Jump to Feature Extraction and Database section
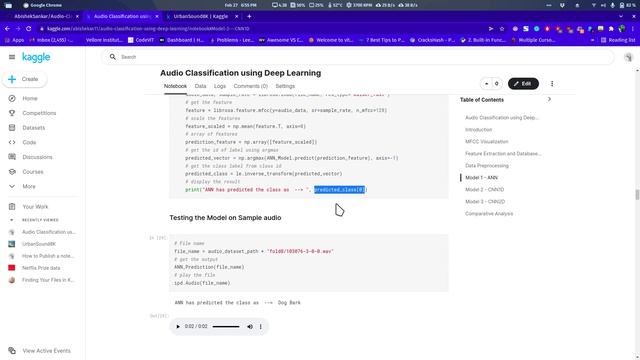The height and width of the screenshot is (360, 640). [x=503, y=154]
